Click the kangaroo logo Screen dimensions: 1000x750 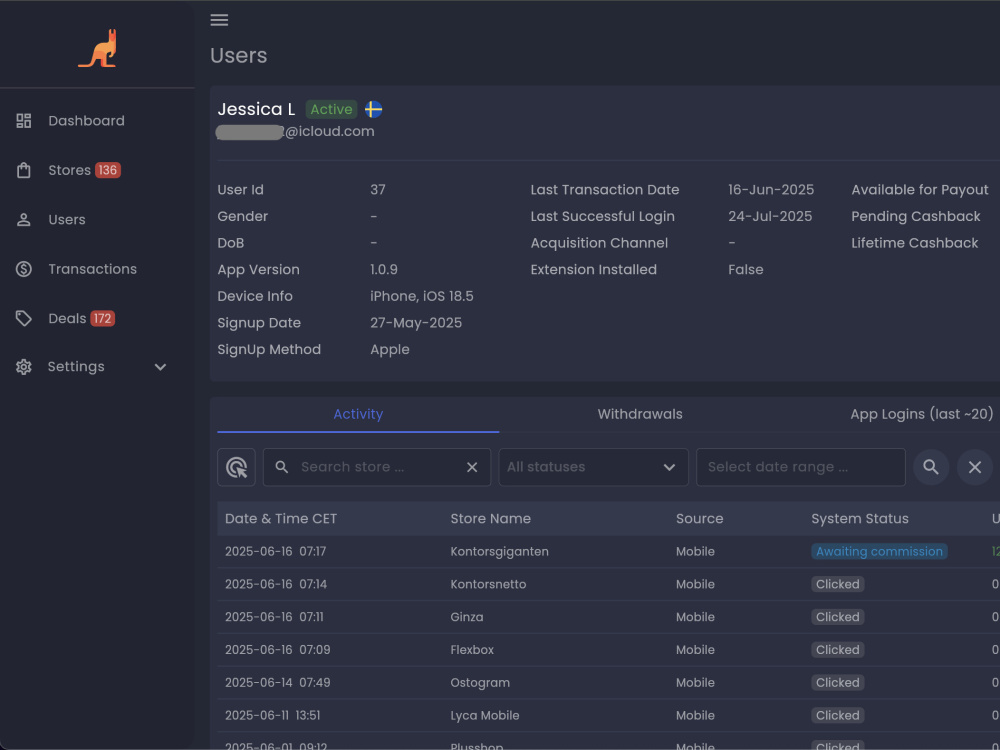[x=98, y=48]
